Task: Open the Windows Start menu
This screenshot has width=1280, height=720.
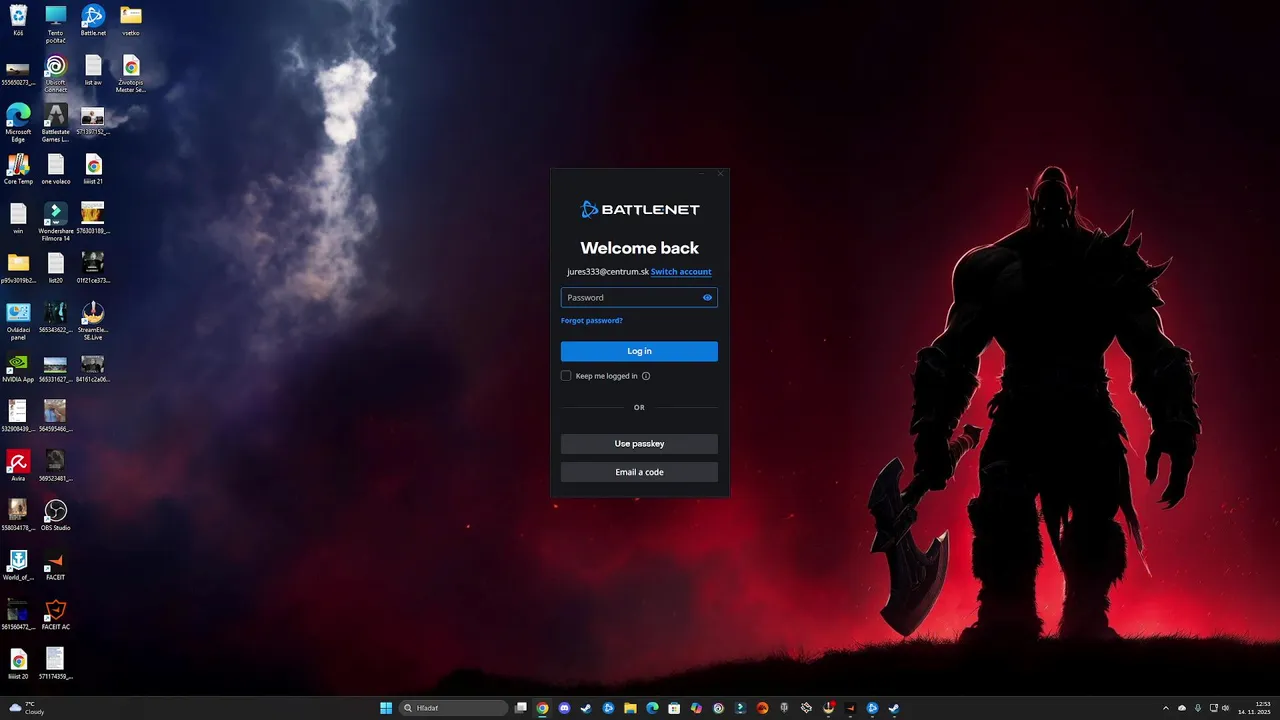Action: [386, 708]
